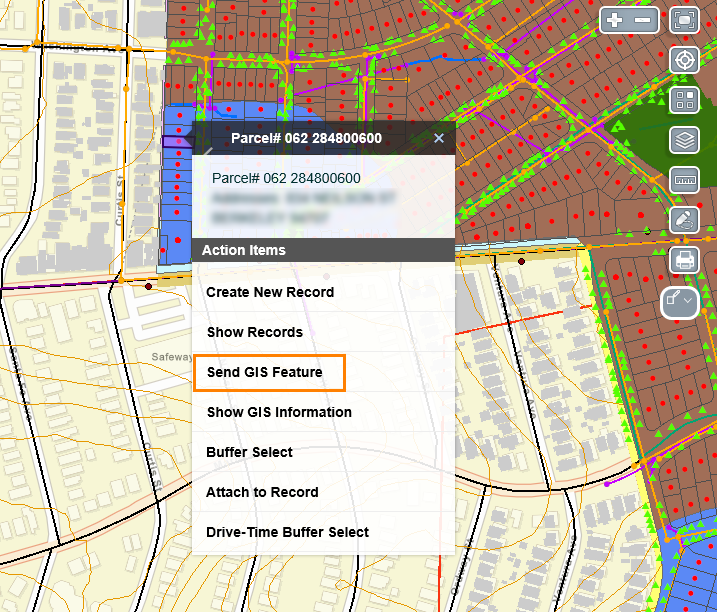The image size is (717, 612).
Task: Select Drive-Time Buffer Select
Action: click(x=287, y=532)
